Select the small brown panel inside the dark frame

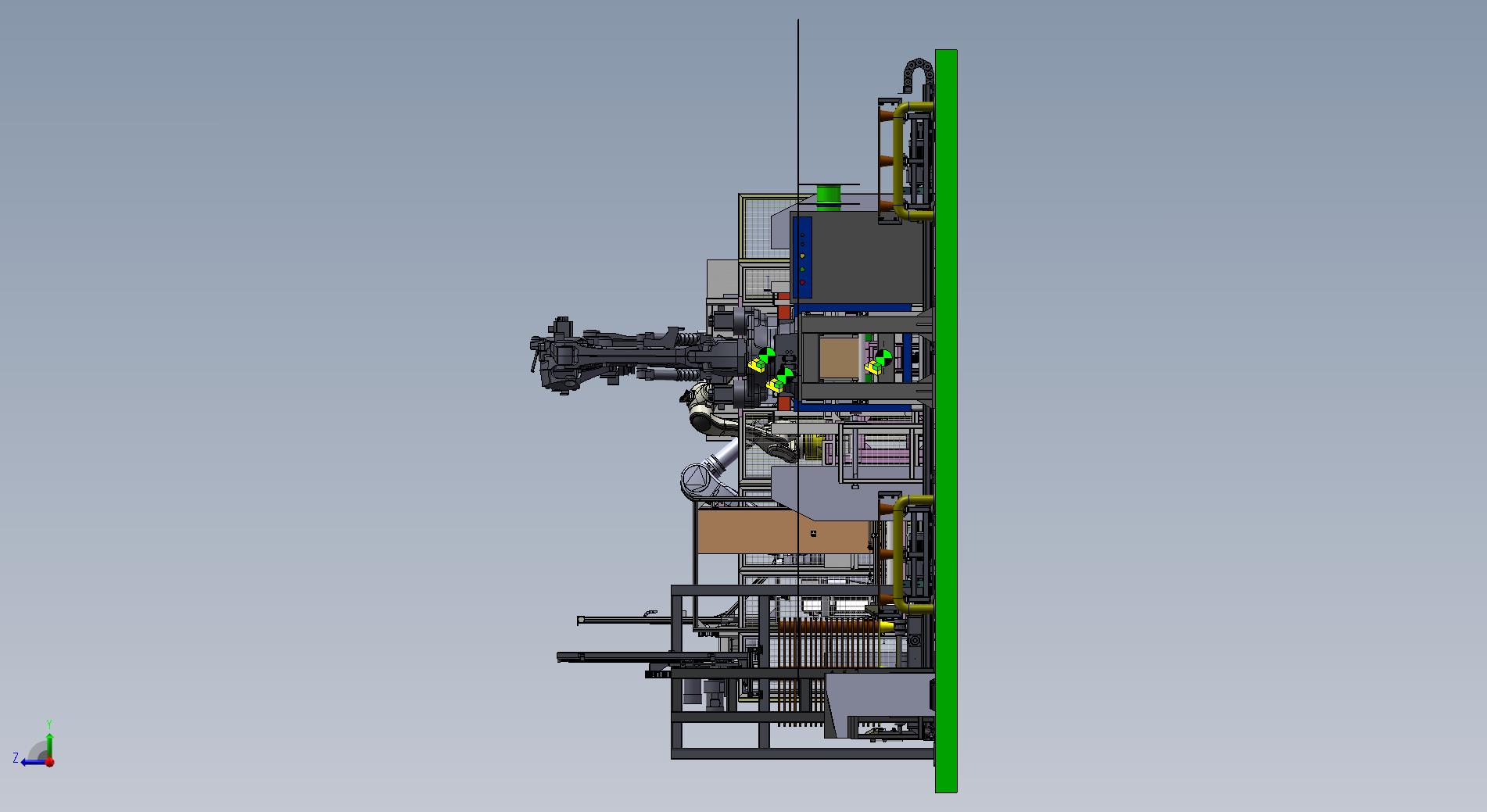click(x=838, y=359)
